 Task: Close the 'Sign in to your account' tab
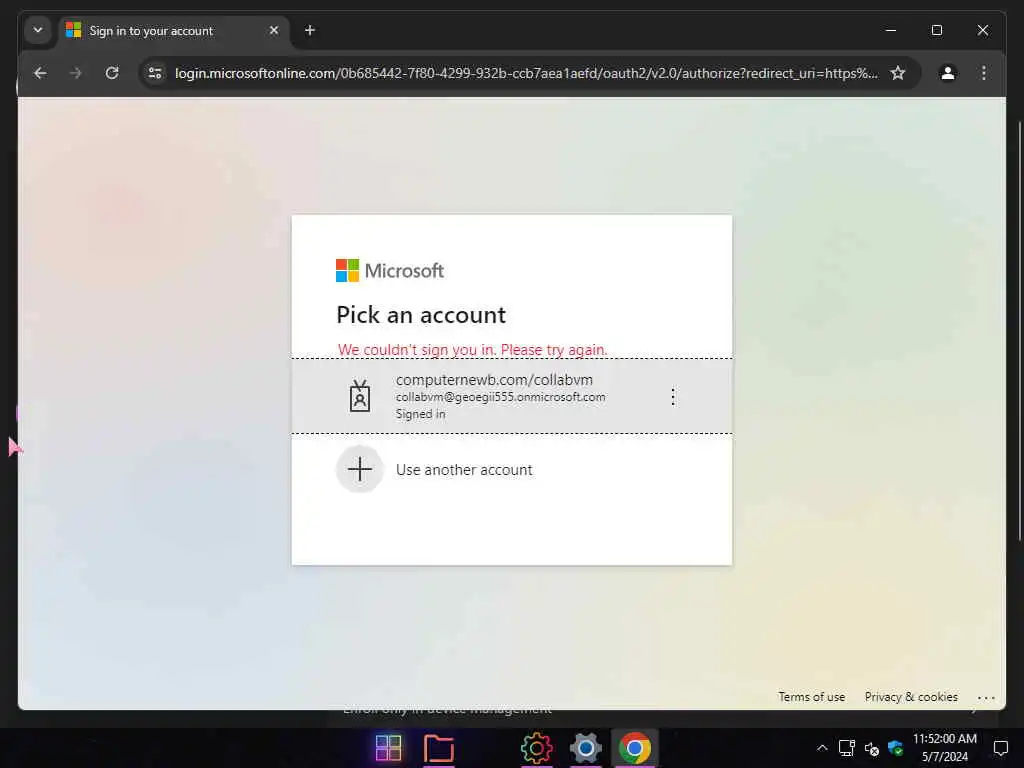pyautogui.click(x=274, y=31)
